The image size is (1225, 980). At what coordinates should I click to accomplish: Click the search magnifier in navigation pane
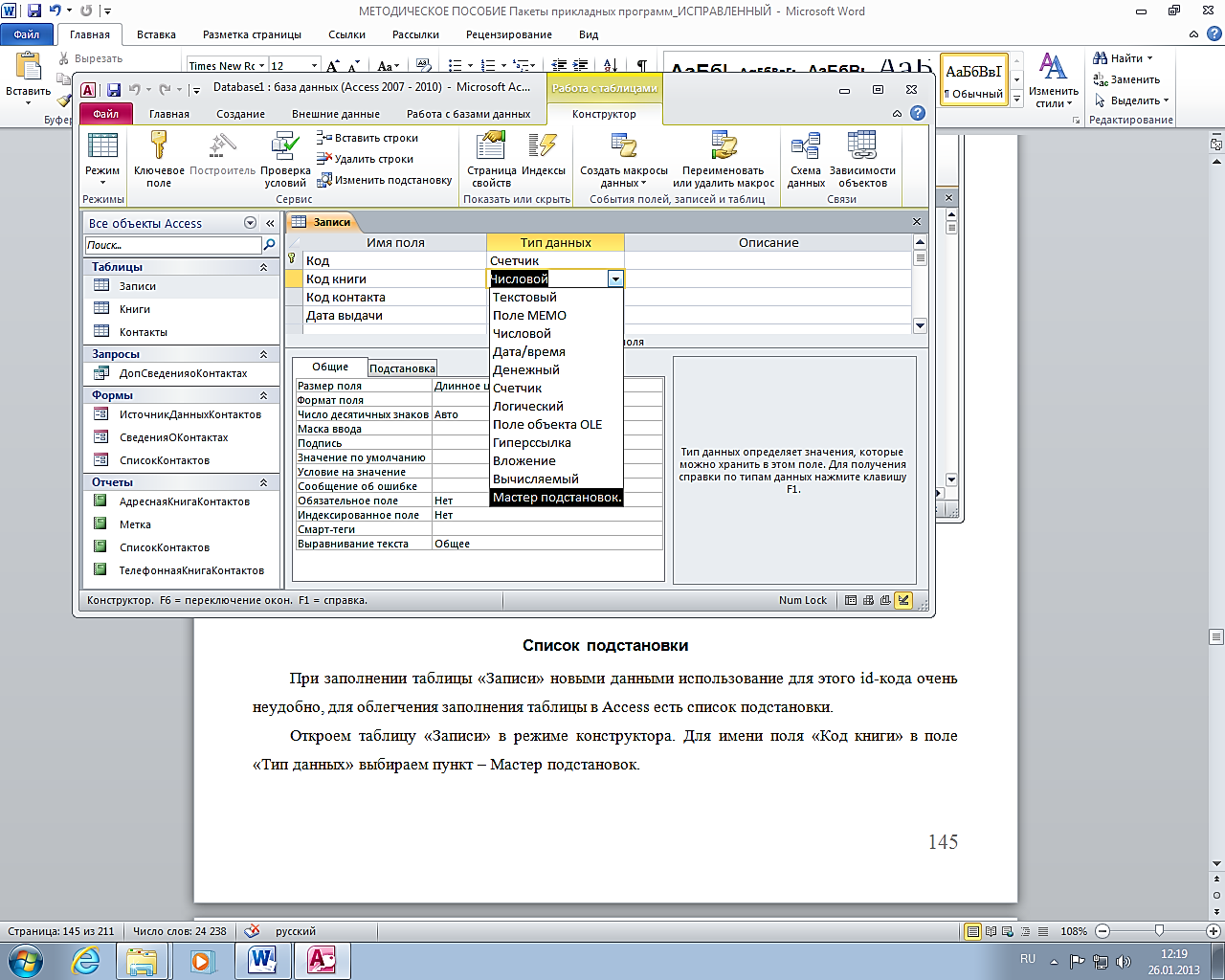(x=270, y=245)
